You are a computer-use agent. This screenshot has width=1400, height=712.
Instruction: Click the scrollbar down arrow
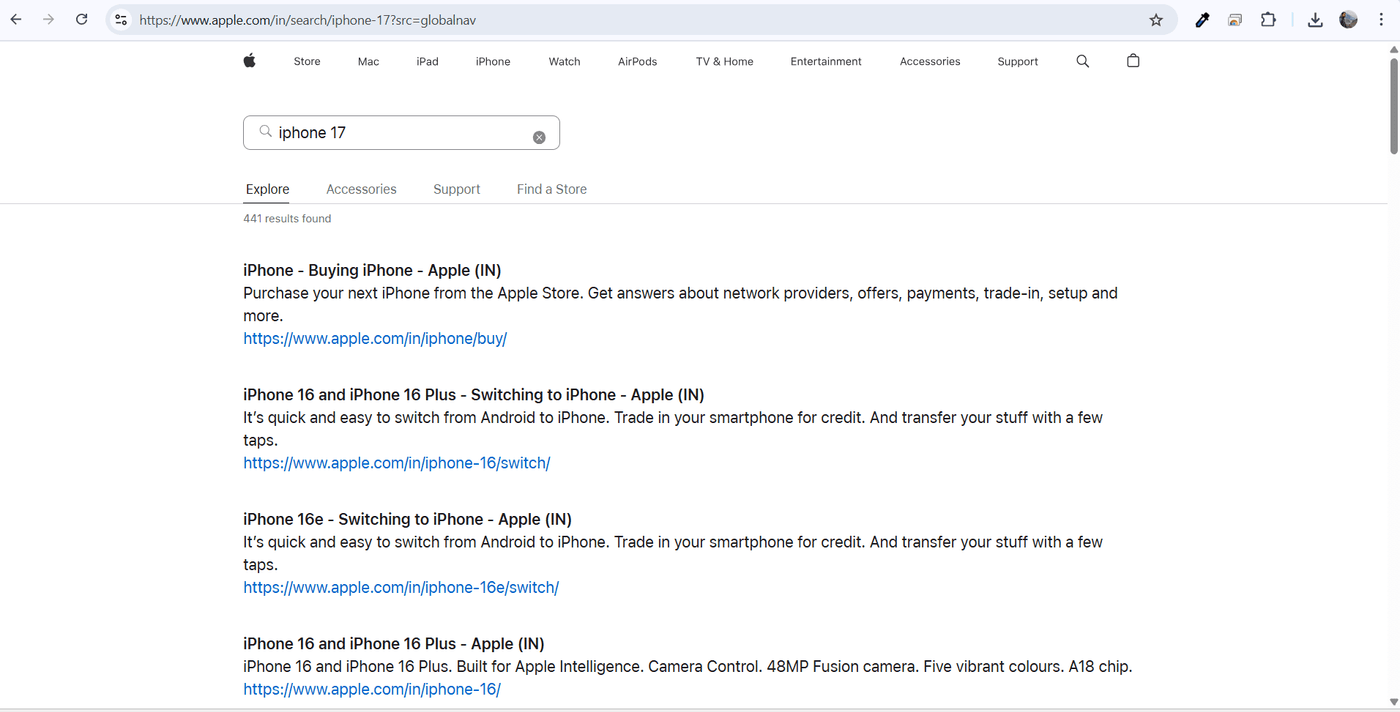coord(1394,703)
